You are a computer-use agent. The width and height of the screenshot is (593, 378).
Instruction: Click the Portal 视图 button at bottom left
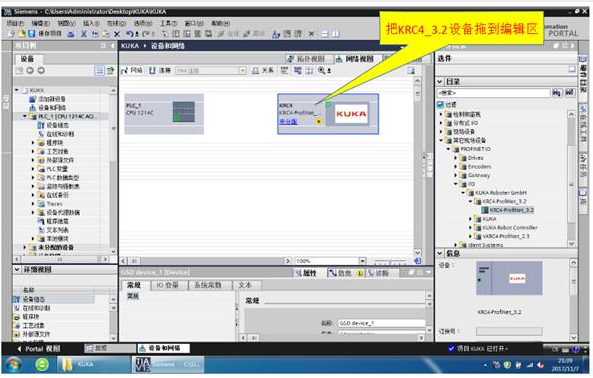(x=39, y=349)
